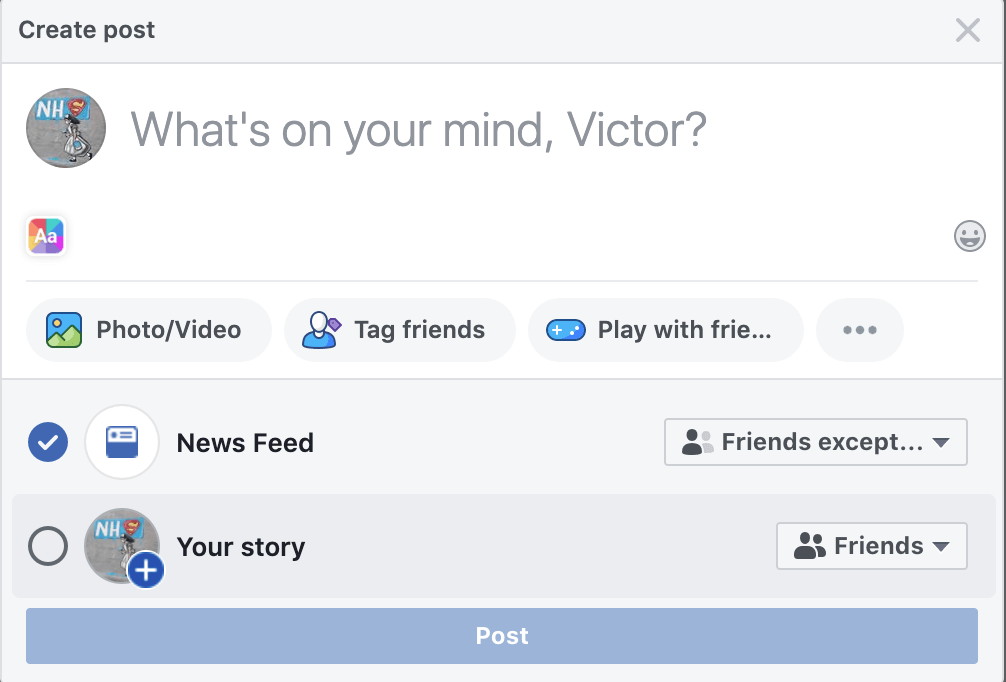Expand the Friends except... audience dropdown
The width and height of the screenshot is (1006, 682).
click(x=815, y=442)
